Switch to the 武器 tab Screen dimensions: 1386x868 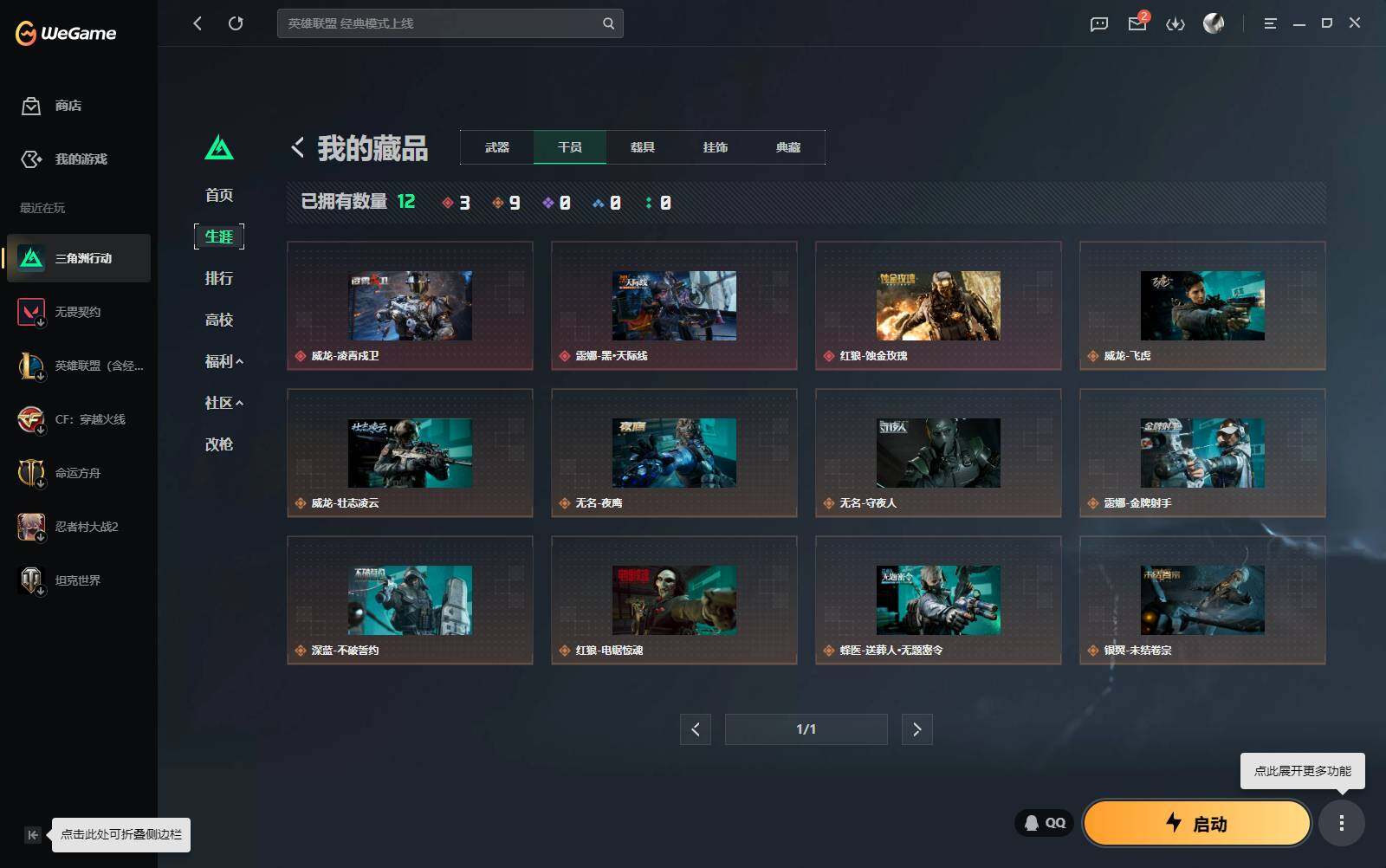(x=497, y=147)
